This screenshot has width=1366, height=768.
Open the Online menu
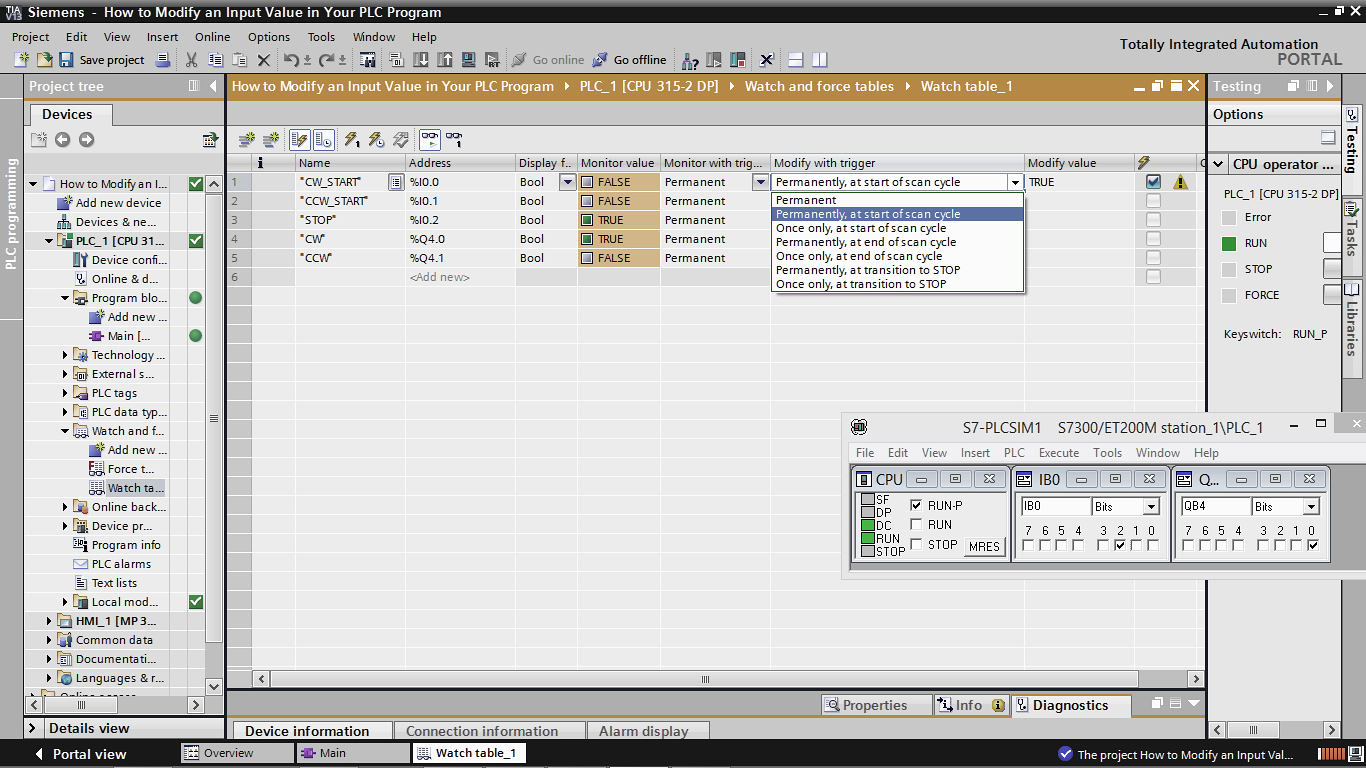click(x=212, y=37)
